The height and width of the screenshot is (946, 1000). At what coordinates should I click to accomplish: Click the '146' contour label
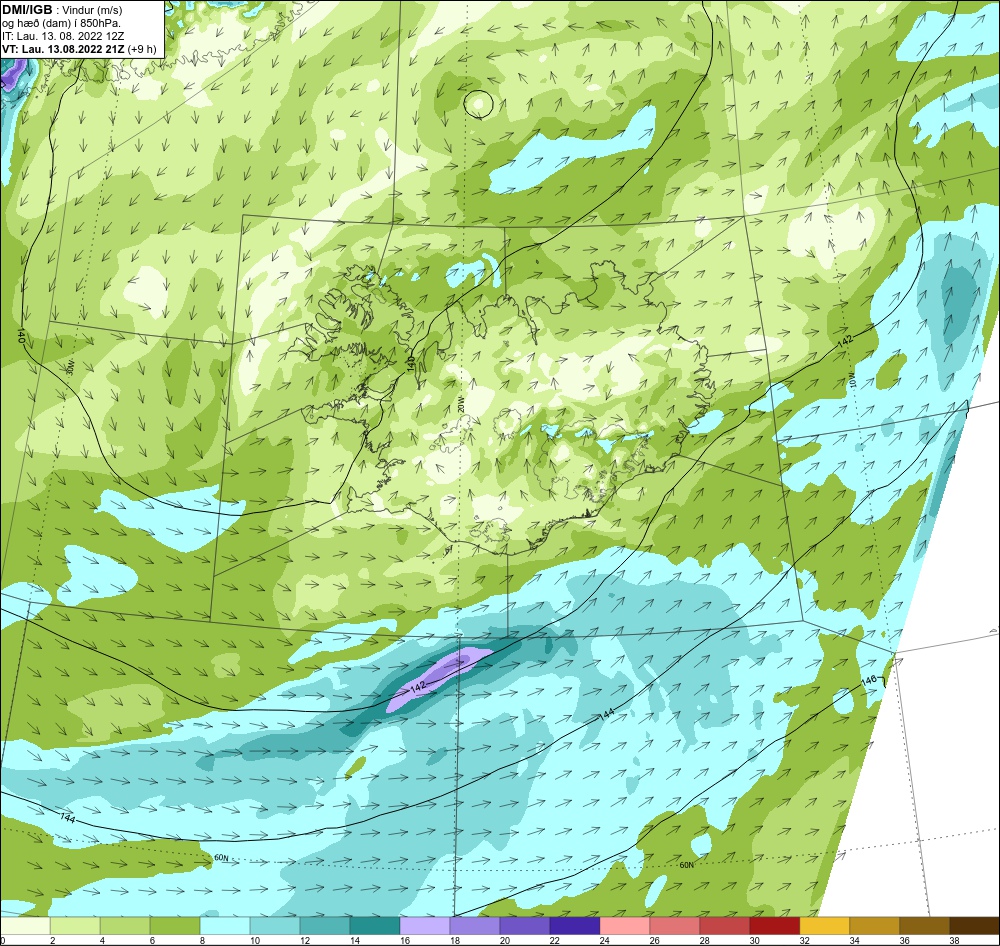coord(868,681)
